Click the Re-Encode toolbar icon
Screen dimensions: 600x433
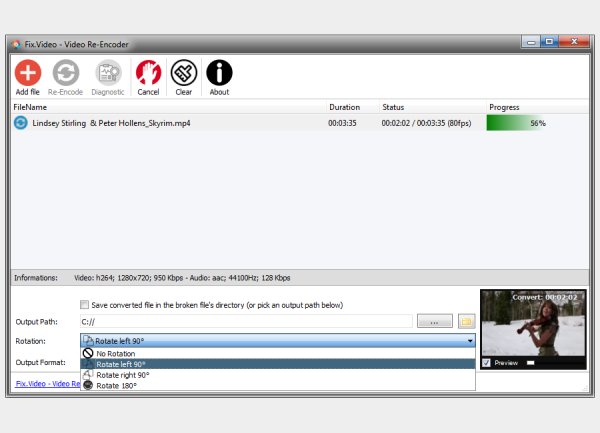tap(65, 73)
